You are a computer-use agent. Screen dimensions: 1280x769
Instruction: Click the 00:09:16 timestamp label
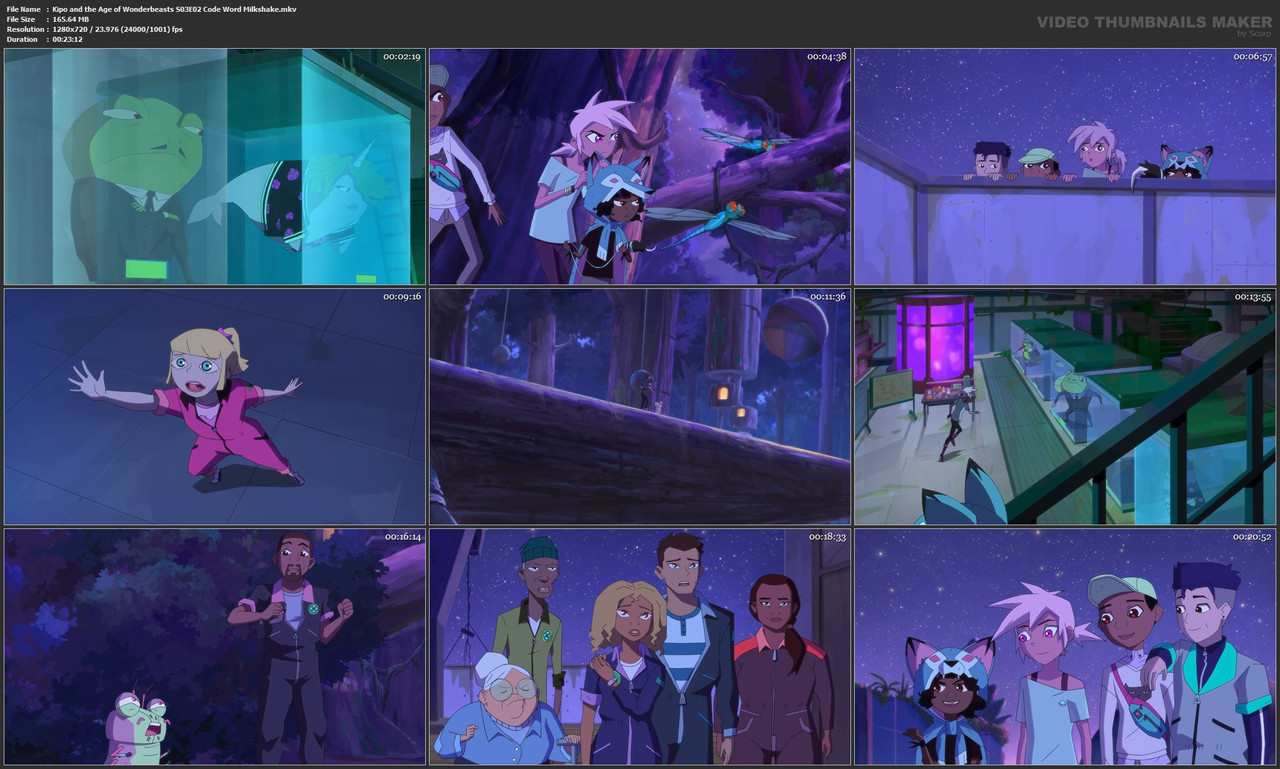pos(402,297)
